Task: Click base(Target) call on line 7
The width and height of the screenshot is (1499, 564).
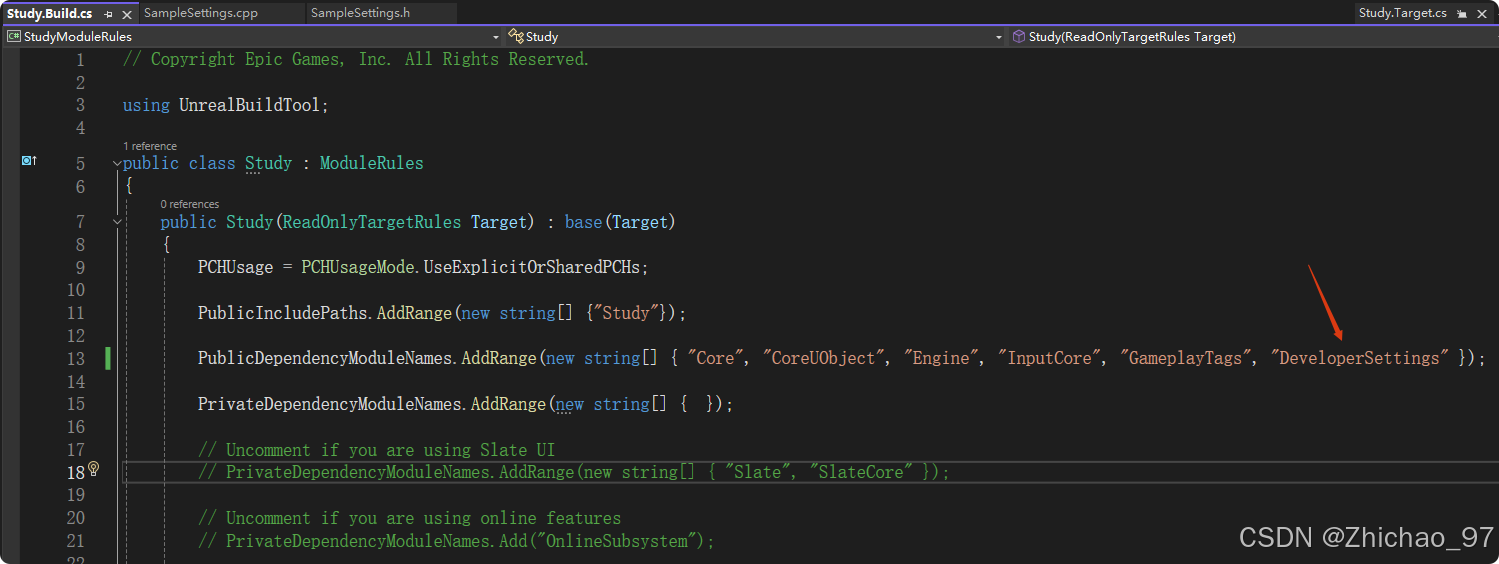Action: click(x=620, y=221)
